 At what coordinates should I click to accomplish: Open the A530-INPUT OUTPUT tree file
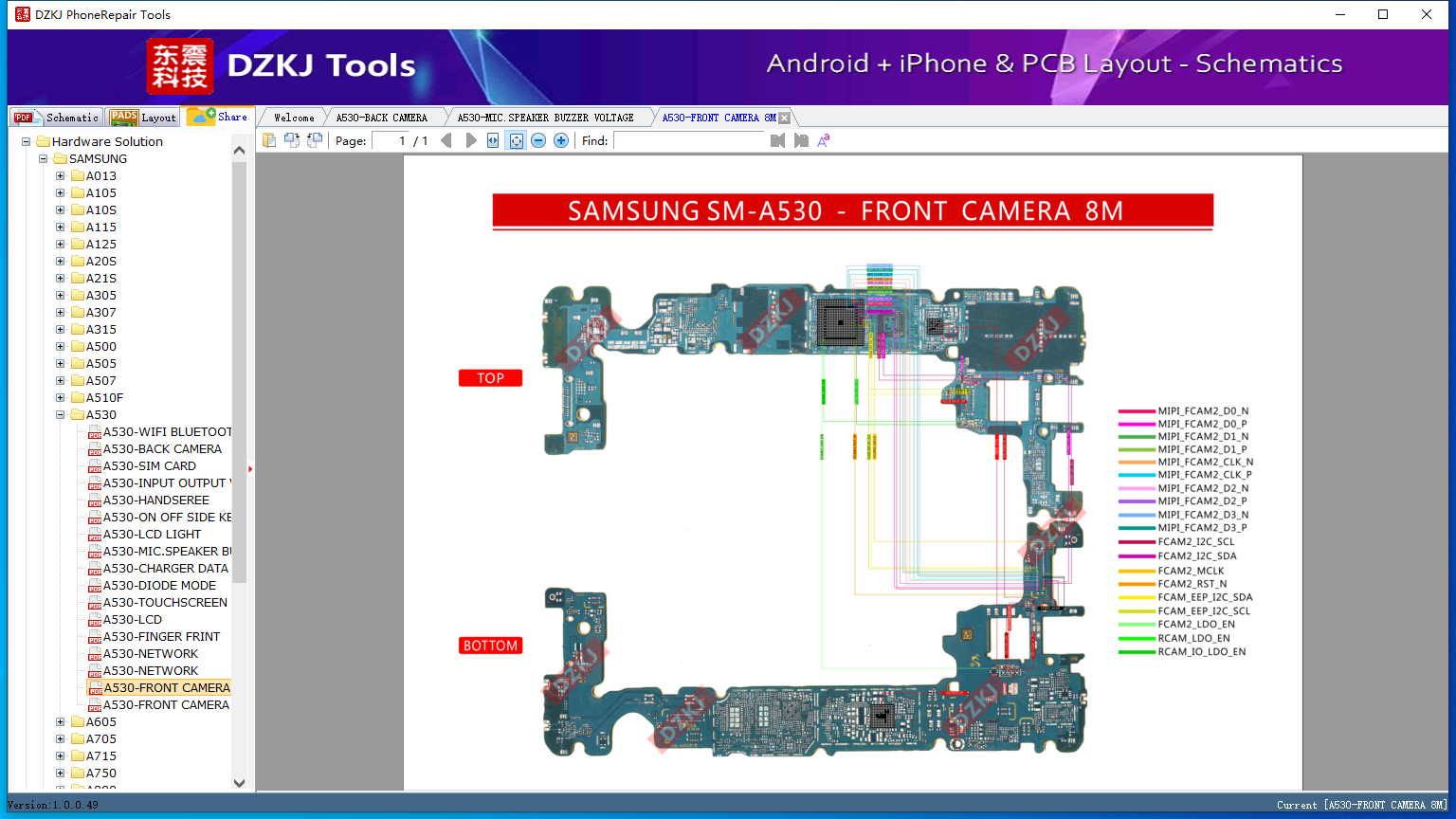point(168,483)
